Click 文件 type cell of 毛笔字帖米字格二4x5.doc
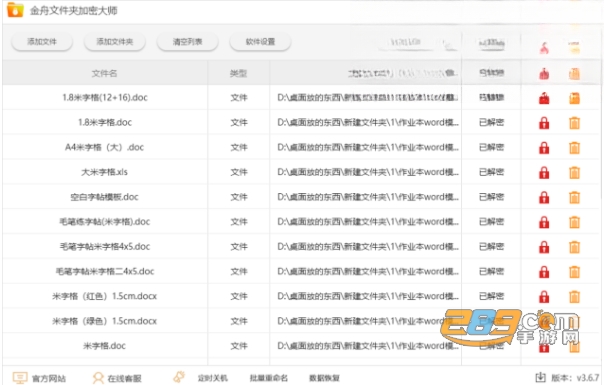The image size is (604, 385). pos(239,271)
